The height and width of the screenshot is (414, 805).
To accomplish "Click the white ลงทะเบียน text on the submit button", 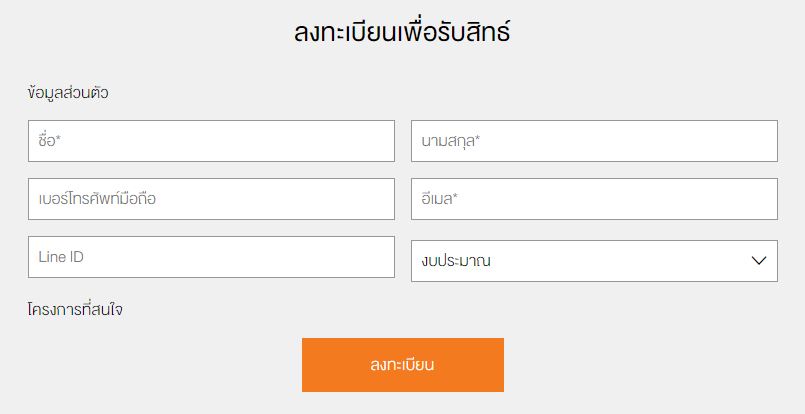I will [402, 365].
